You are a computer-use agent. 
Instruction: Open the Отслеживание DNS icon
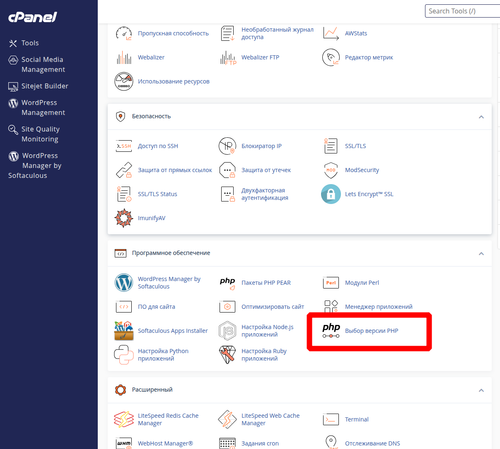click(x=331, y=442)
